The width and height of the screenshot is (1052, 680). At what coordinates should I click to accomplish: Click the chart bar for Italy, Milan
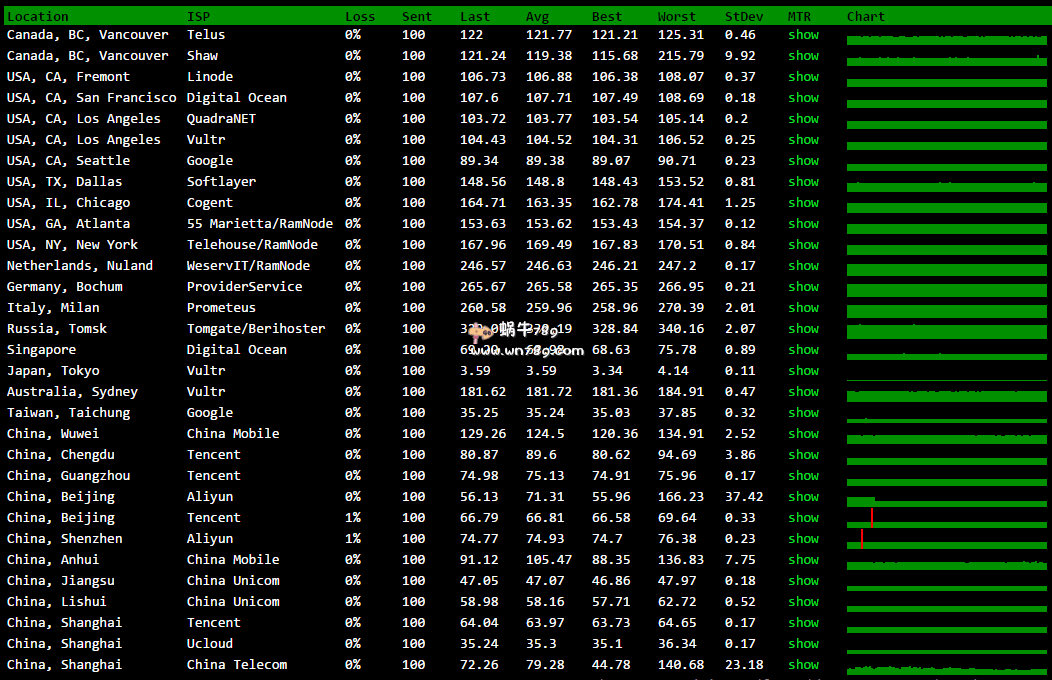click(x=944, y=310)
